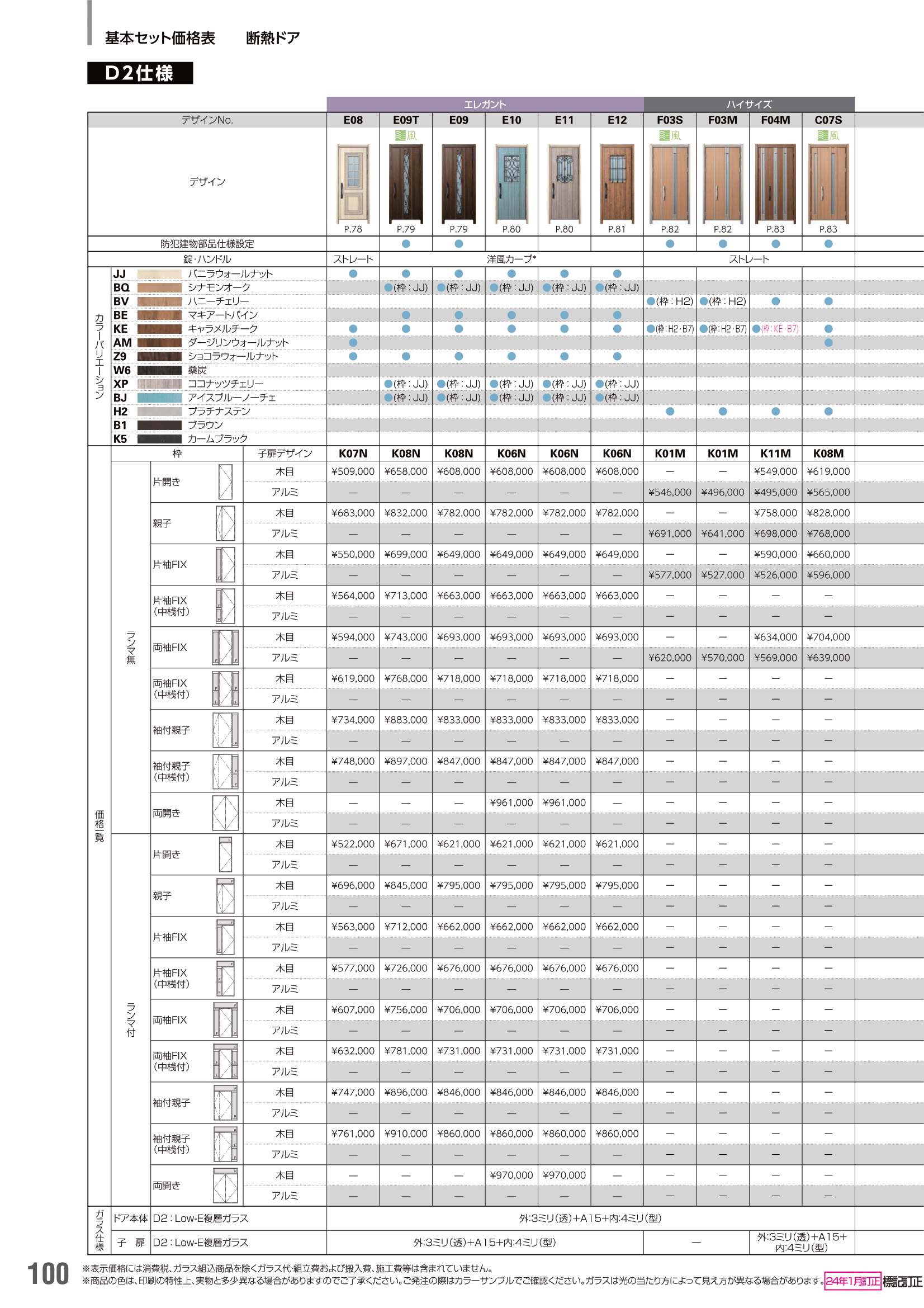This screenshot has height=1308, width=924.
Task: Click page number 100
Action: 49,1274
